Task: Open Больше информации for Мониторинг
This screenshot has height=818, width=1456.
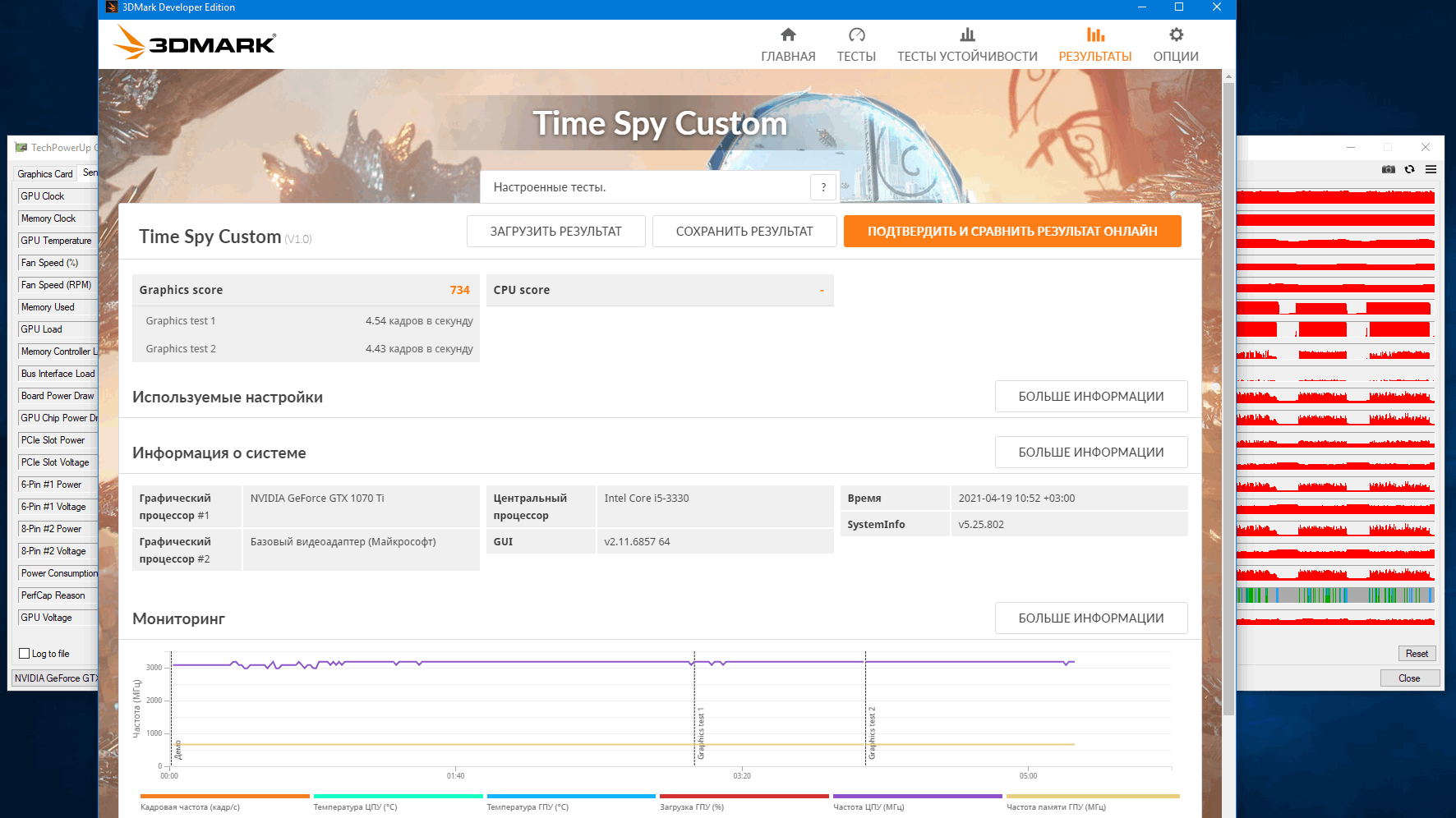Action: (1091, 618)
